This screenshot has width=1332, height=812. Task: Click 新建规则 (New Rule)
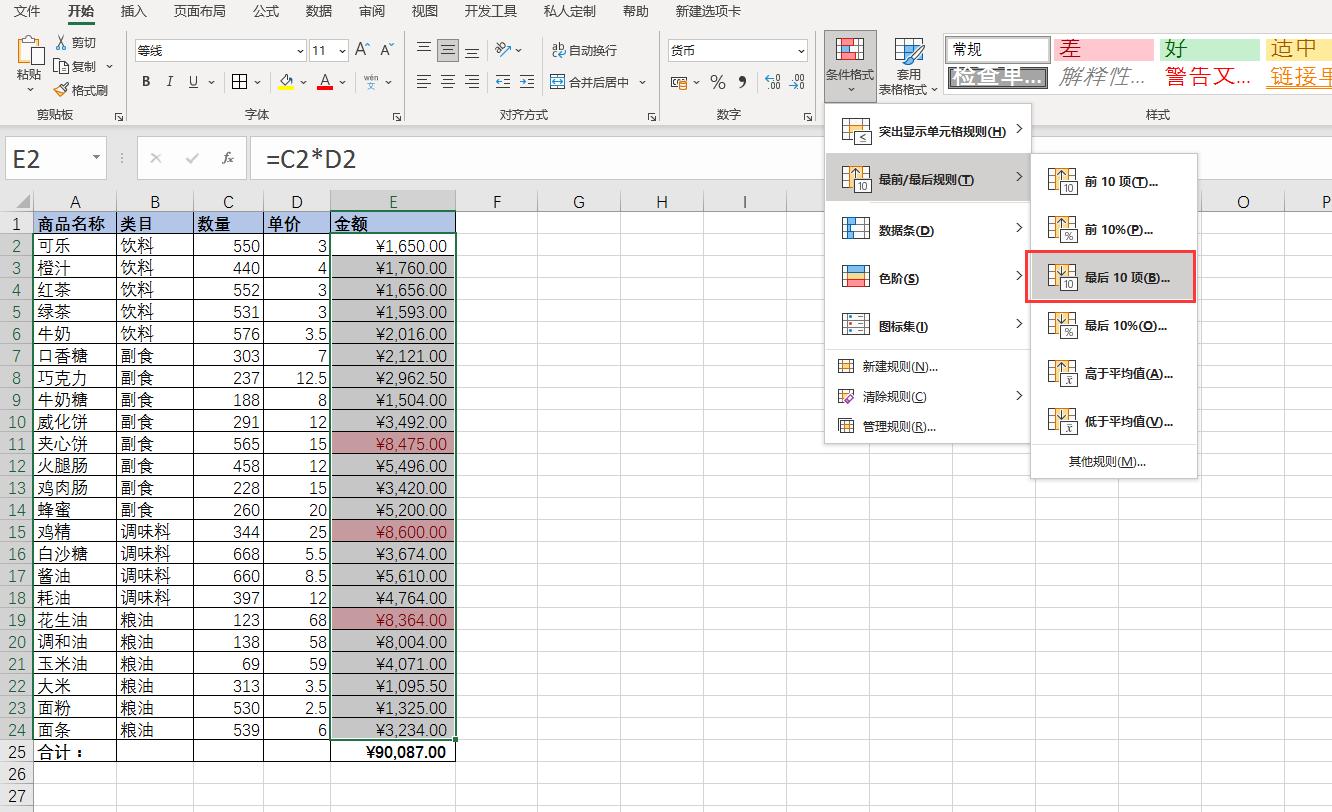tap(927, 366)
